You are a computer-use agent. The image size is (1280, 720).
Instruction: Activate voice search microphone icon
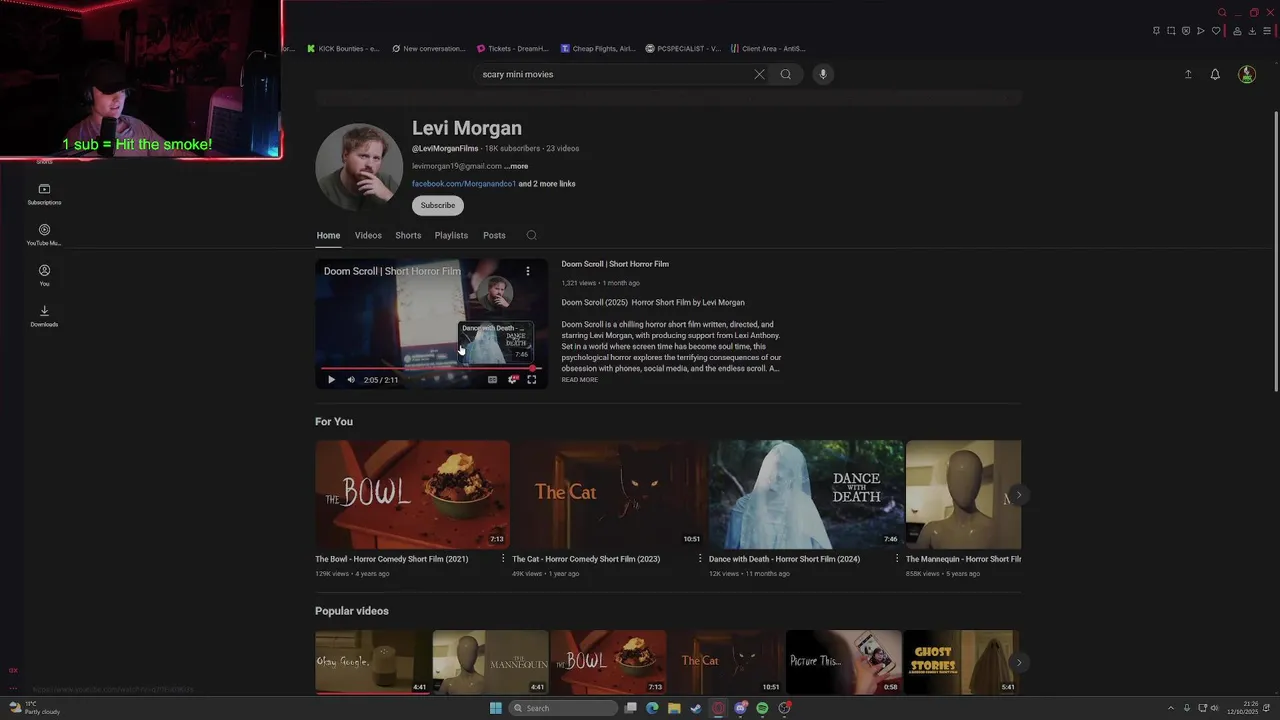[x=823, y=74]
